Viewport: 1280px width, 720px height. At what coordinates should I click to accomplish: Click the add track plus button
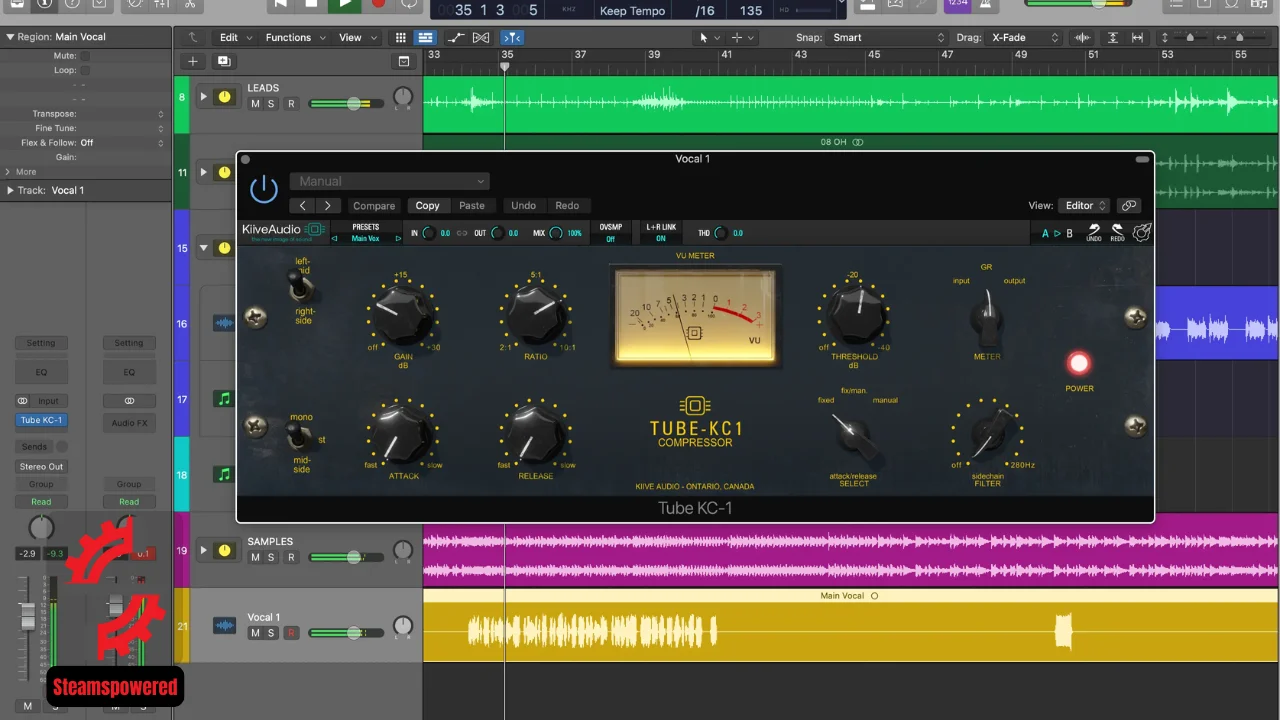tap(193, 61)
